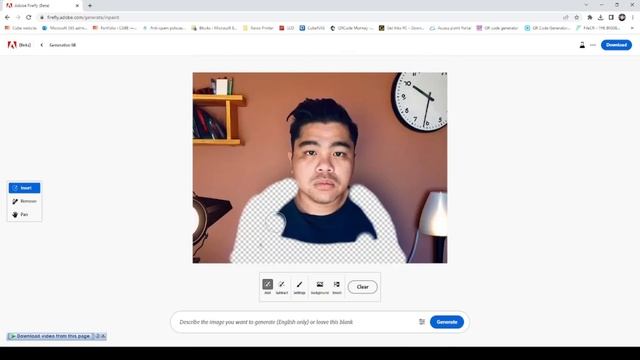Open the LCD bookmark
The height and width of the screenshot is (360, 640).
point(287,28)
